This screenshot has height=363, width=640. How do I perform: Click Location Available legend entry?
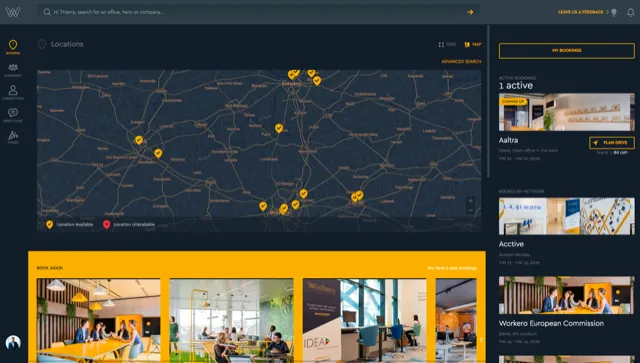[70, 224]
